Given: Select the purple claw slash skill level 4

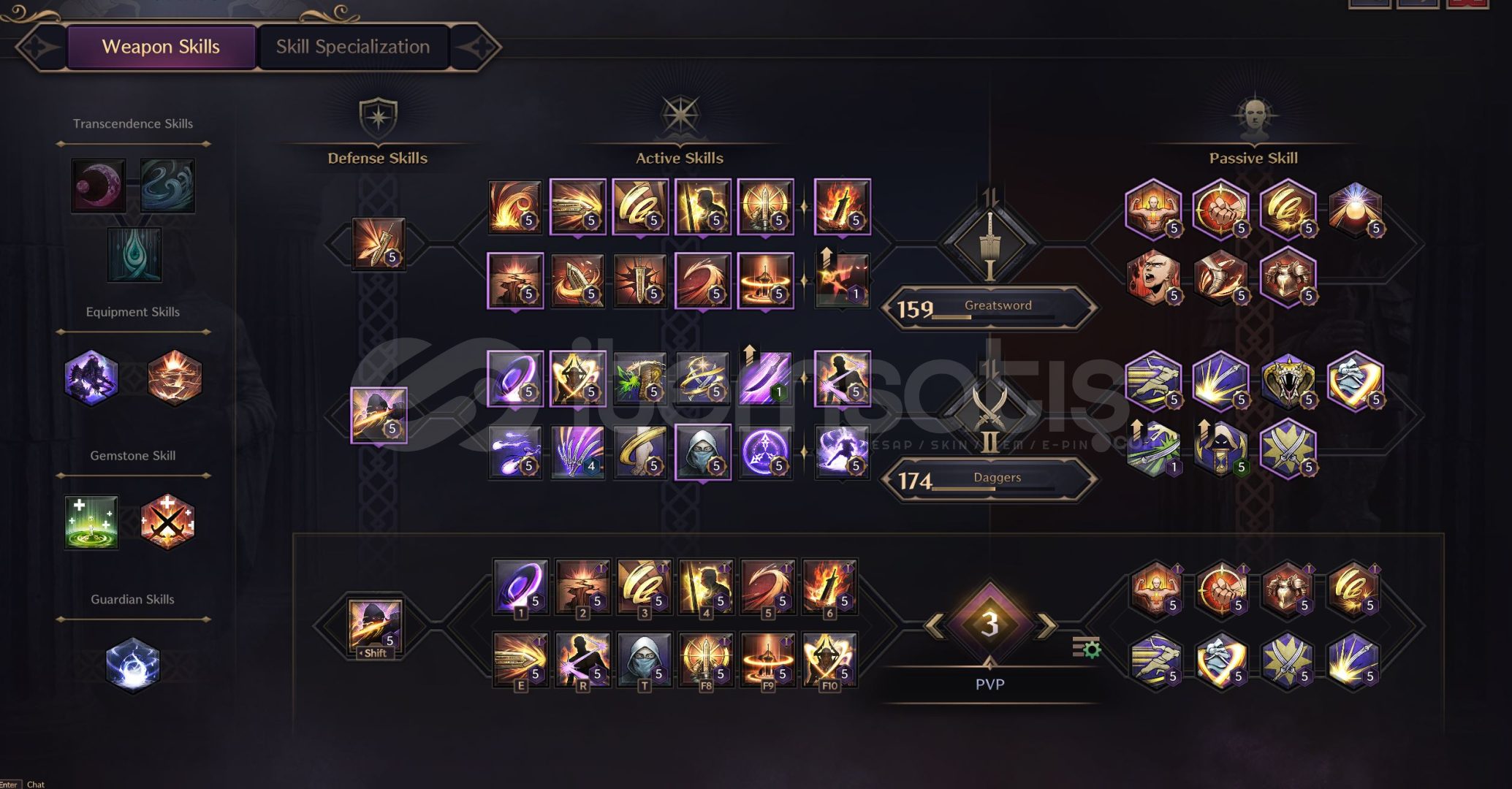Looking at the screenshot, I should [x=577, y=451].
